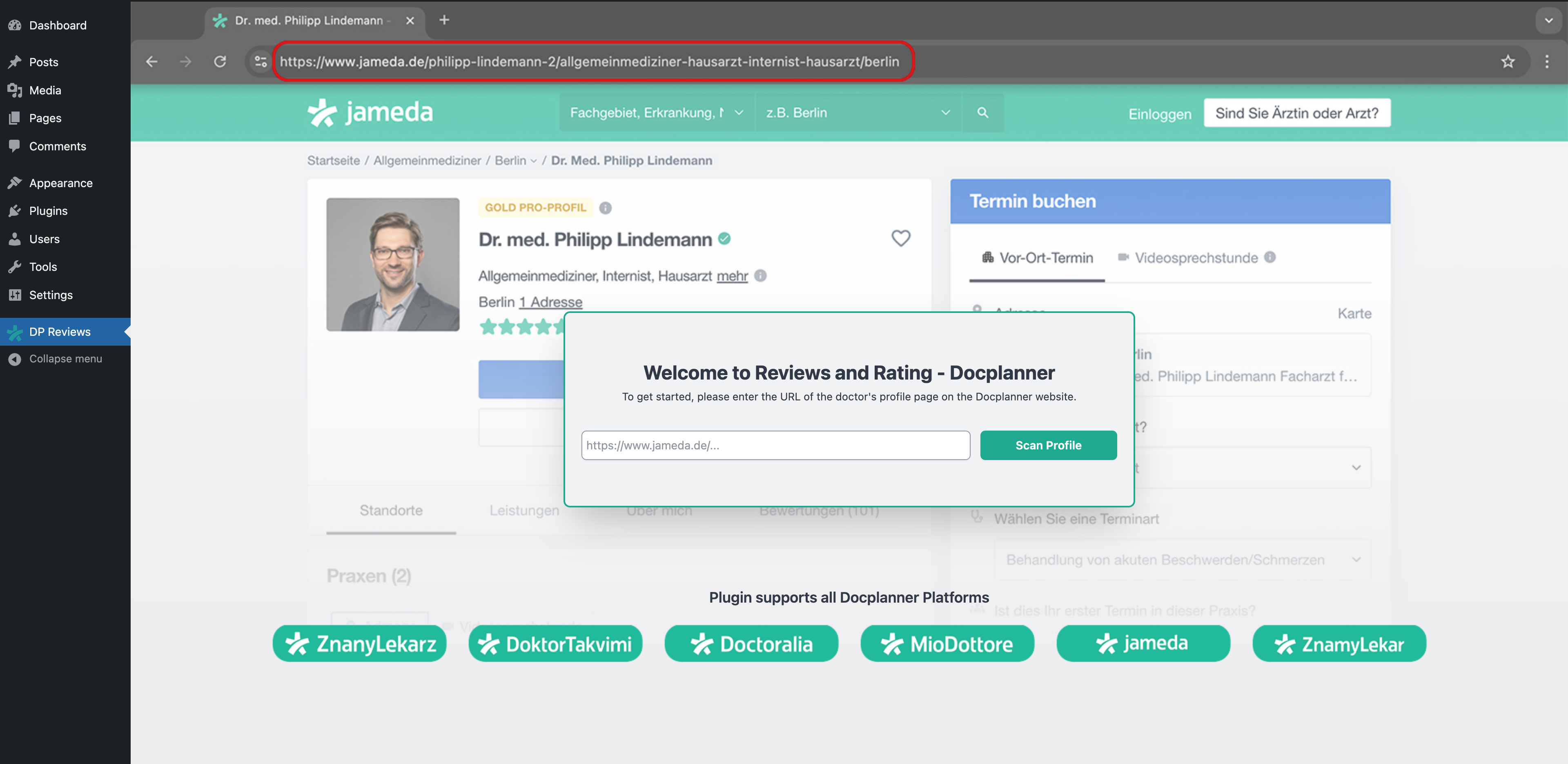Click Sind Sie Ärztin oder Arzt button

(1296, 113)
